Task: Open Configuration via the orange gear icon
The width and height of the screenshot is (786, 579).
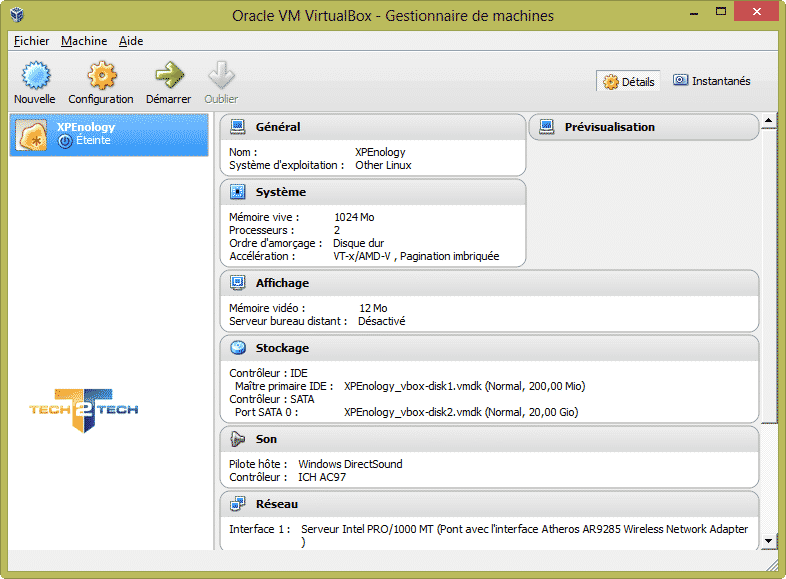Action: click(x=101, y=75)
